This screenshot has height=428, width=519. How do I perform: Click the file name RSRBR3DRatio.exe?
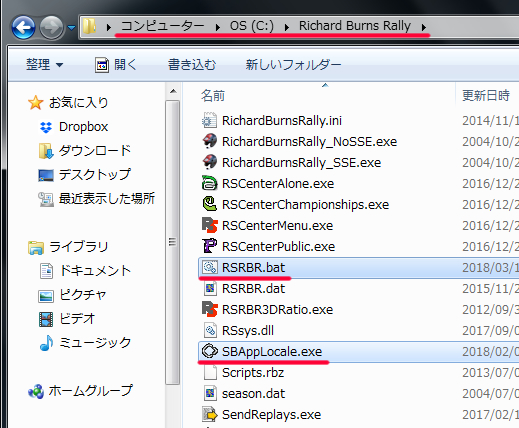pos(277,310)
